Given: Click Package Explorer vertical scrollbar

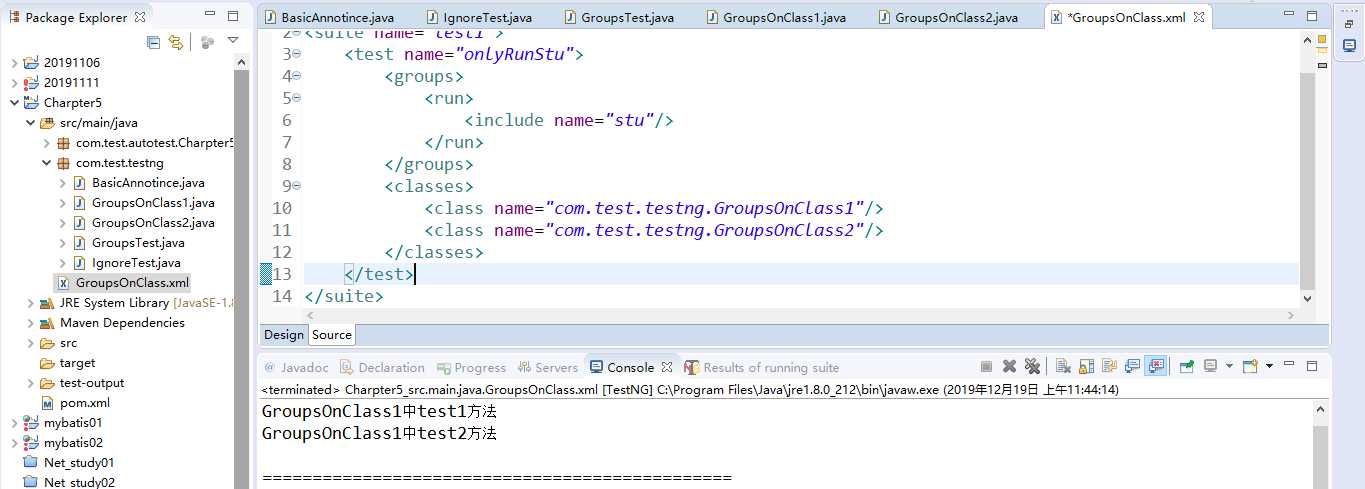Looking at the screenshot, I should [242, 270].
